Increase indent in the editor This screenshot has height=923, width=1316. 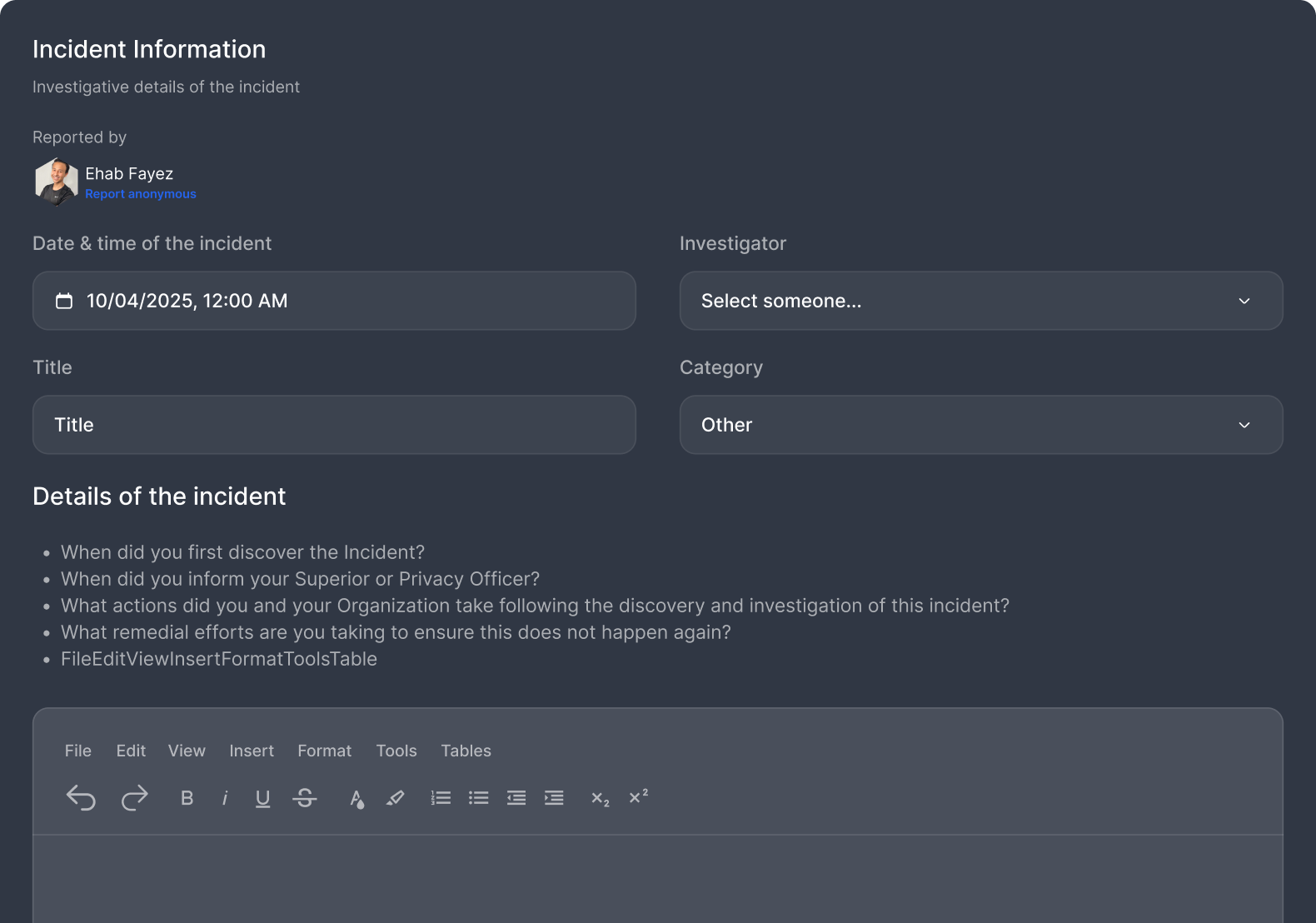[554, 798]
